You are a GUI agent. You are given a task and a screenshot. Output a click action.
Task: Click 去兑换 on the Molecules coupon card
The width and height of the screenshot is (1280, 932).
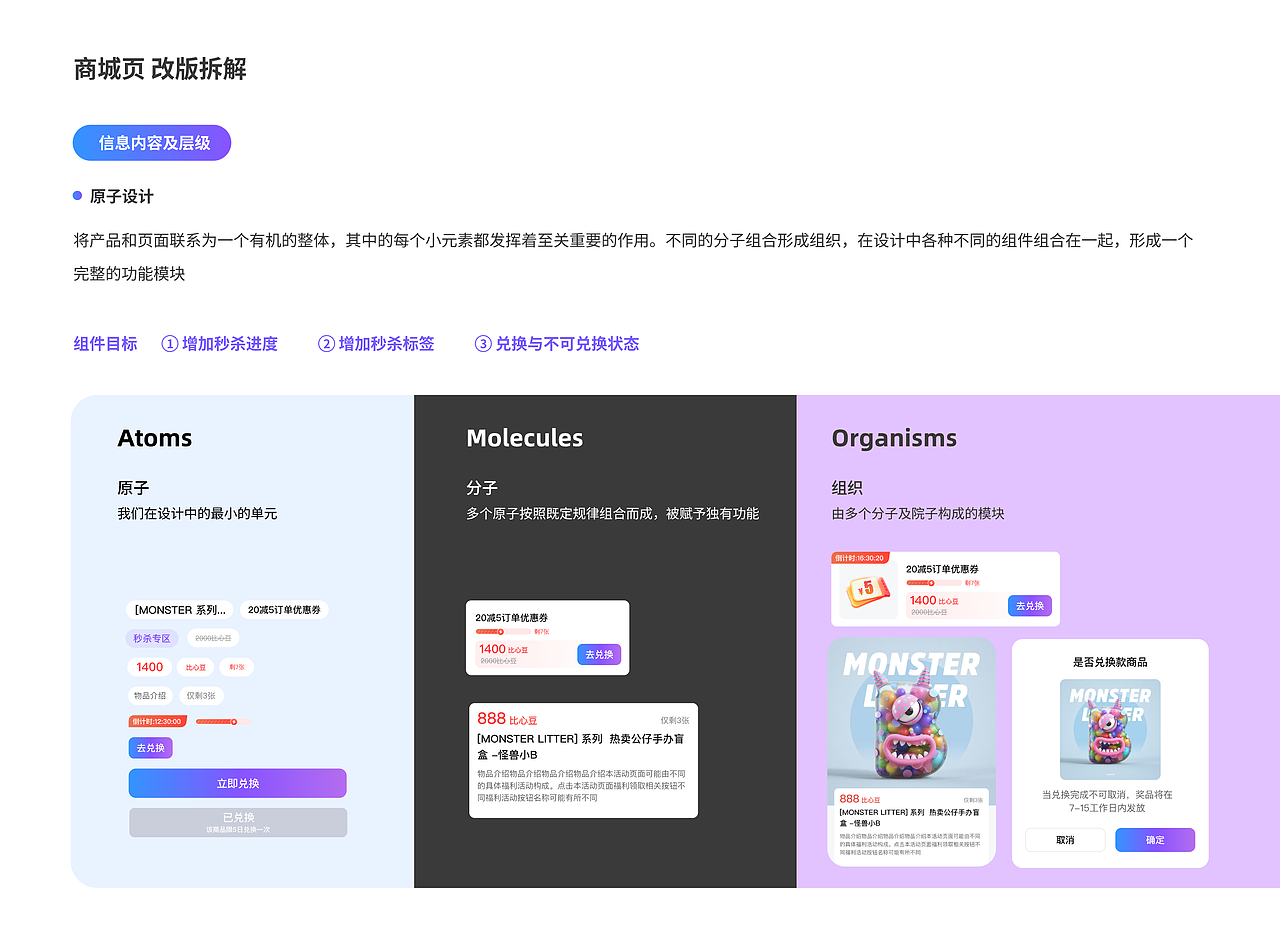[599, 655]
